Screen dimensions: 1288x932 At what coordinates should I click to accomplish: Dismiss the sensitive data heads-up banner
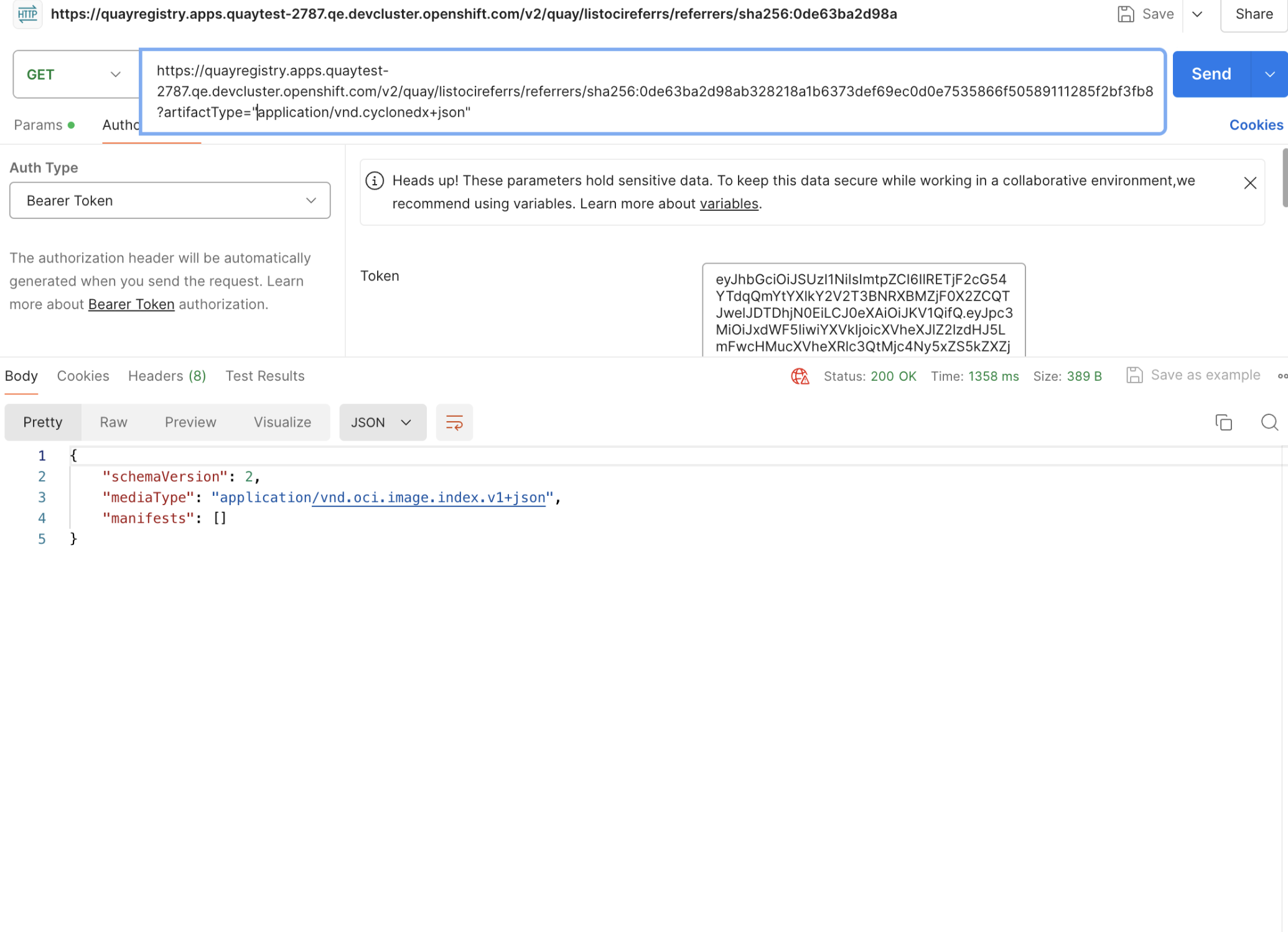(x=1250, y=183)
